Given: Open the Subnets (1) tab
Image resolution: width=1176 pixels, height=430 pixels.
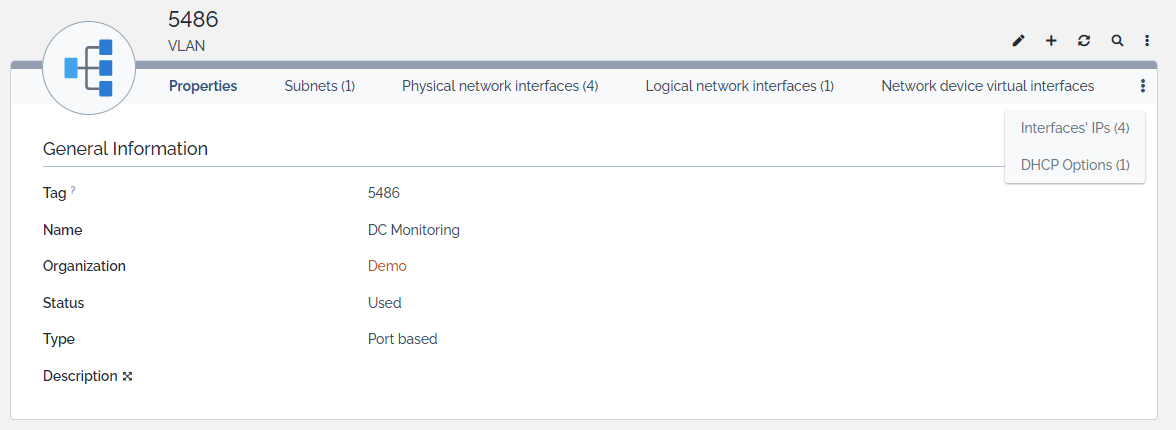Looking at the screenshot, I should point(319,86).
